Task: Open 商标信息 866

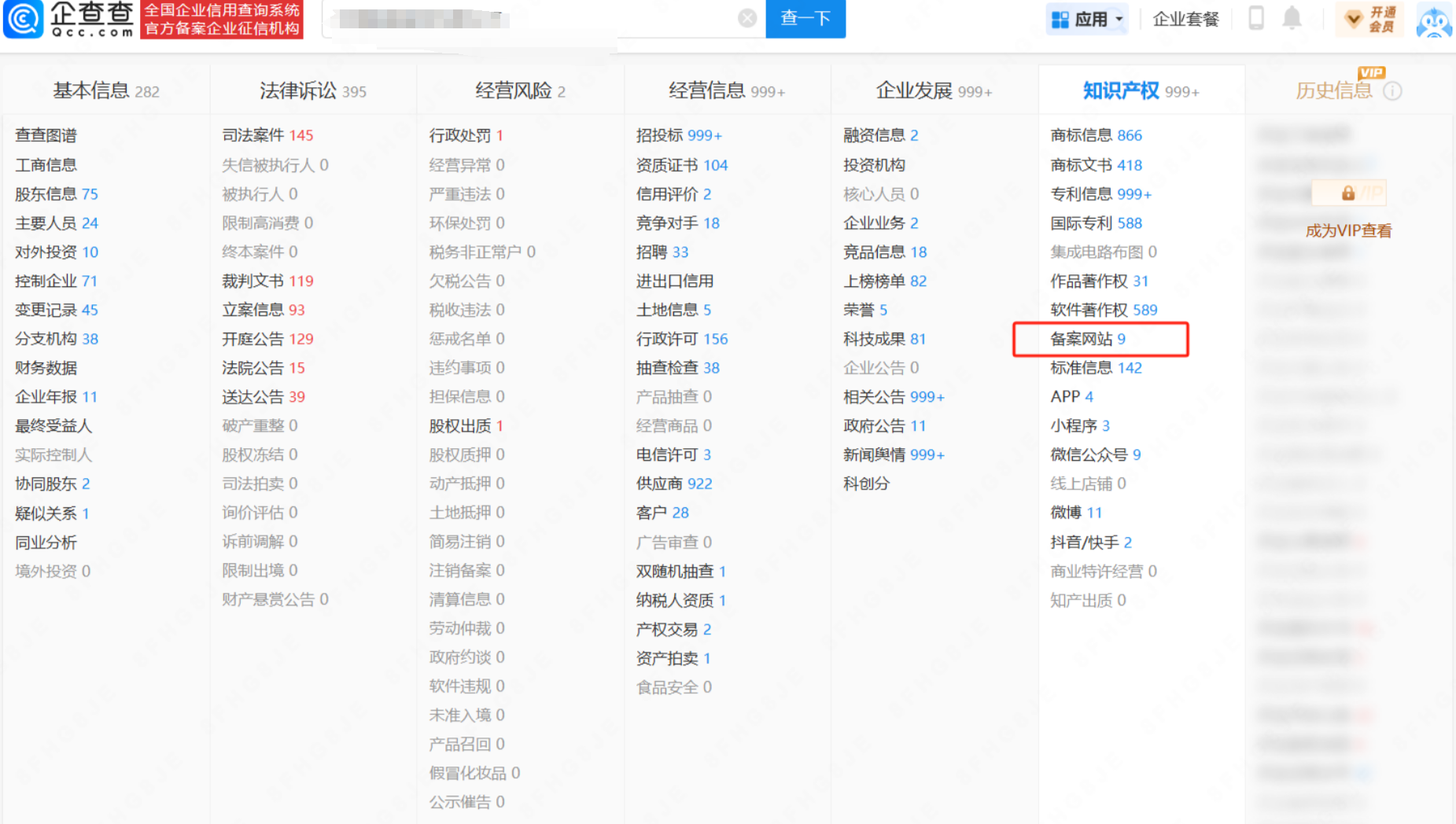Action: point(1097,135)
